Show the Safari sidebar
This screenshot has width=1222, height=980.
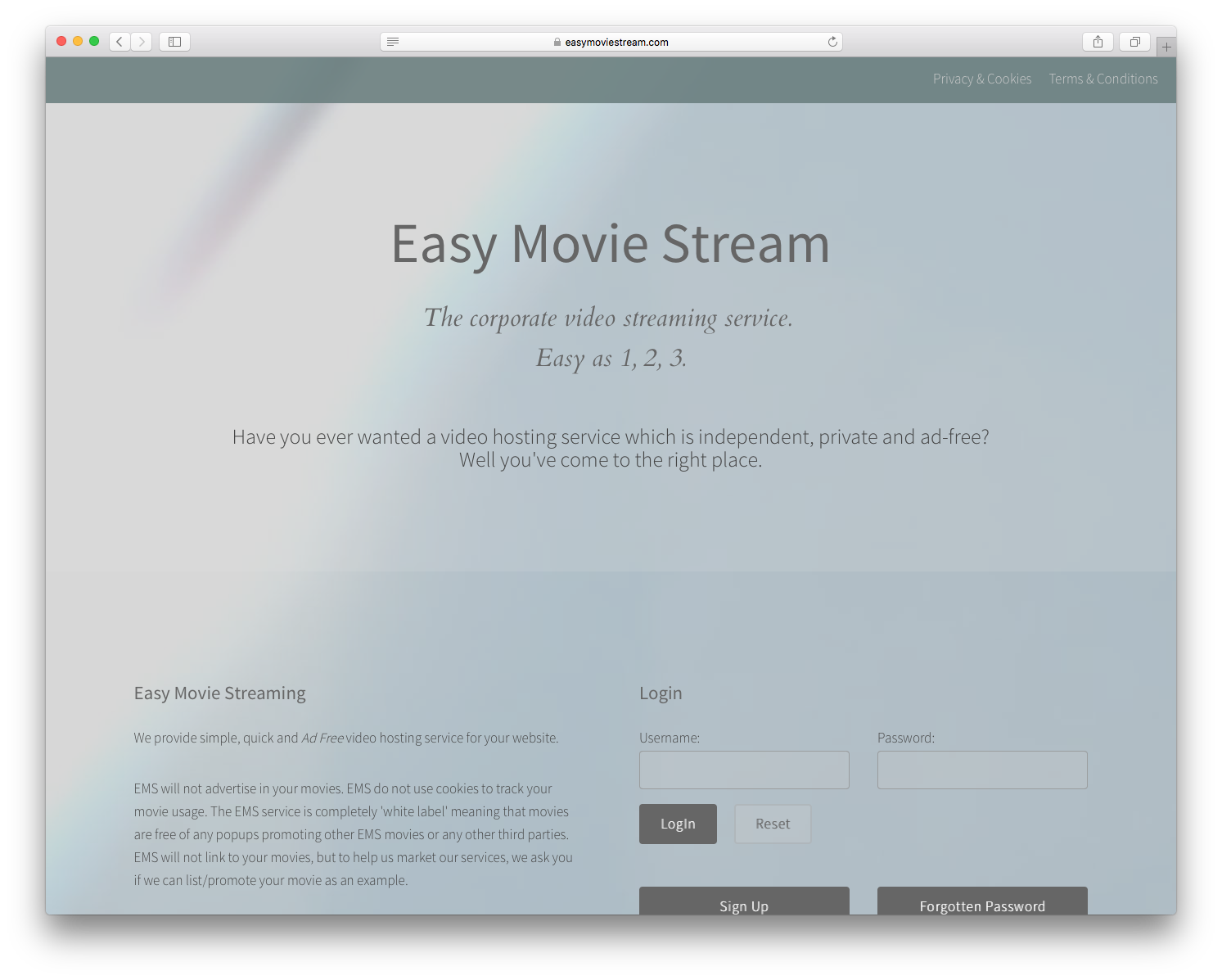[x=174, y=42]
